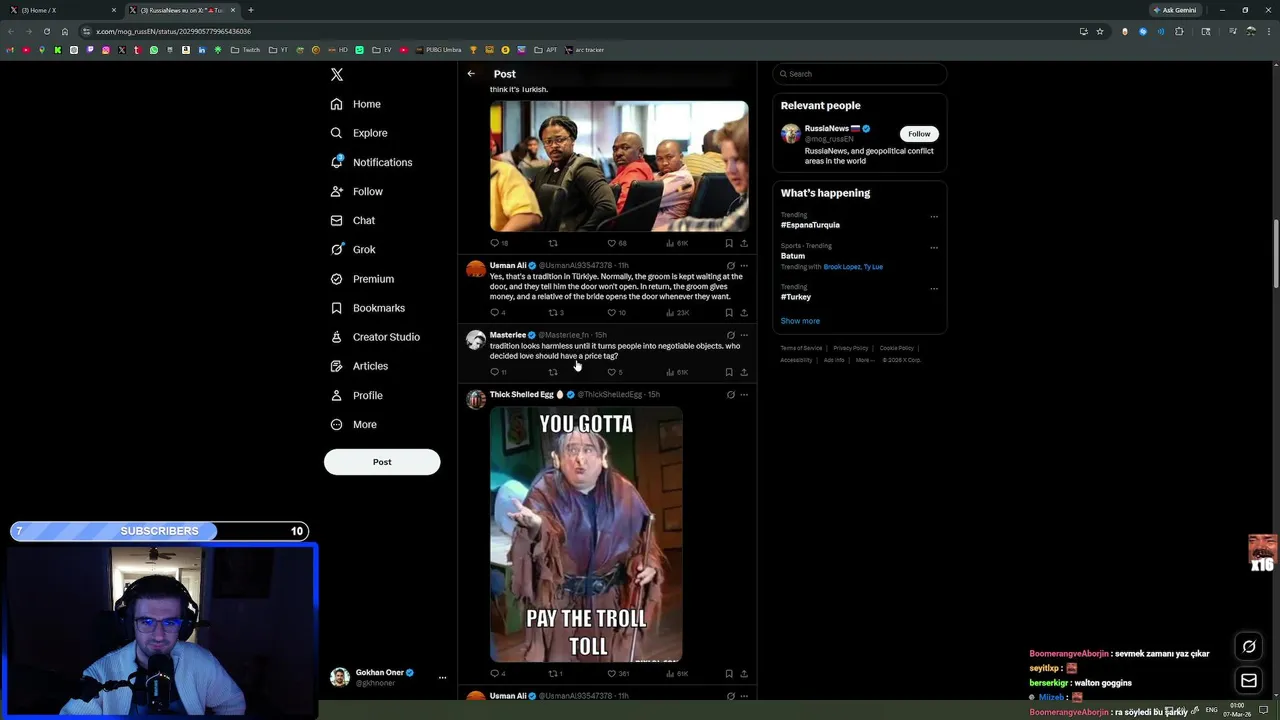
Task: Open a new browser tab
Action: tap(251, 10)
